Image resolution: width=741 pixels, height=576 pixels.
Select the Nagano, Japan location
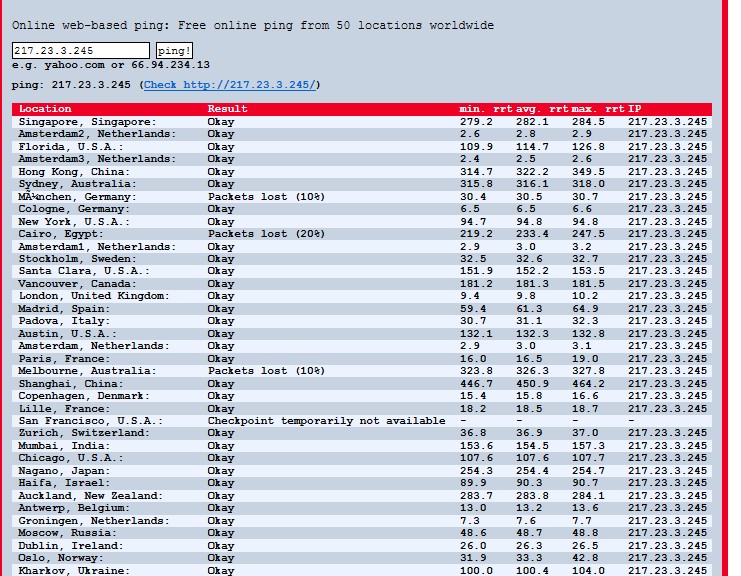click(x=64, y=471)
